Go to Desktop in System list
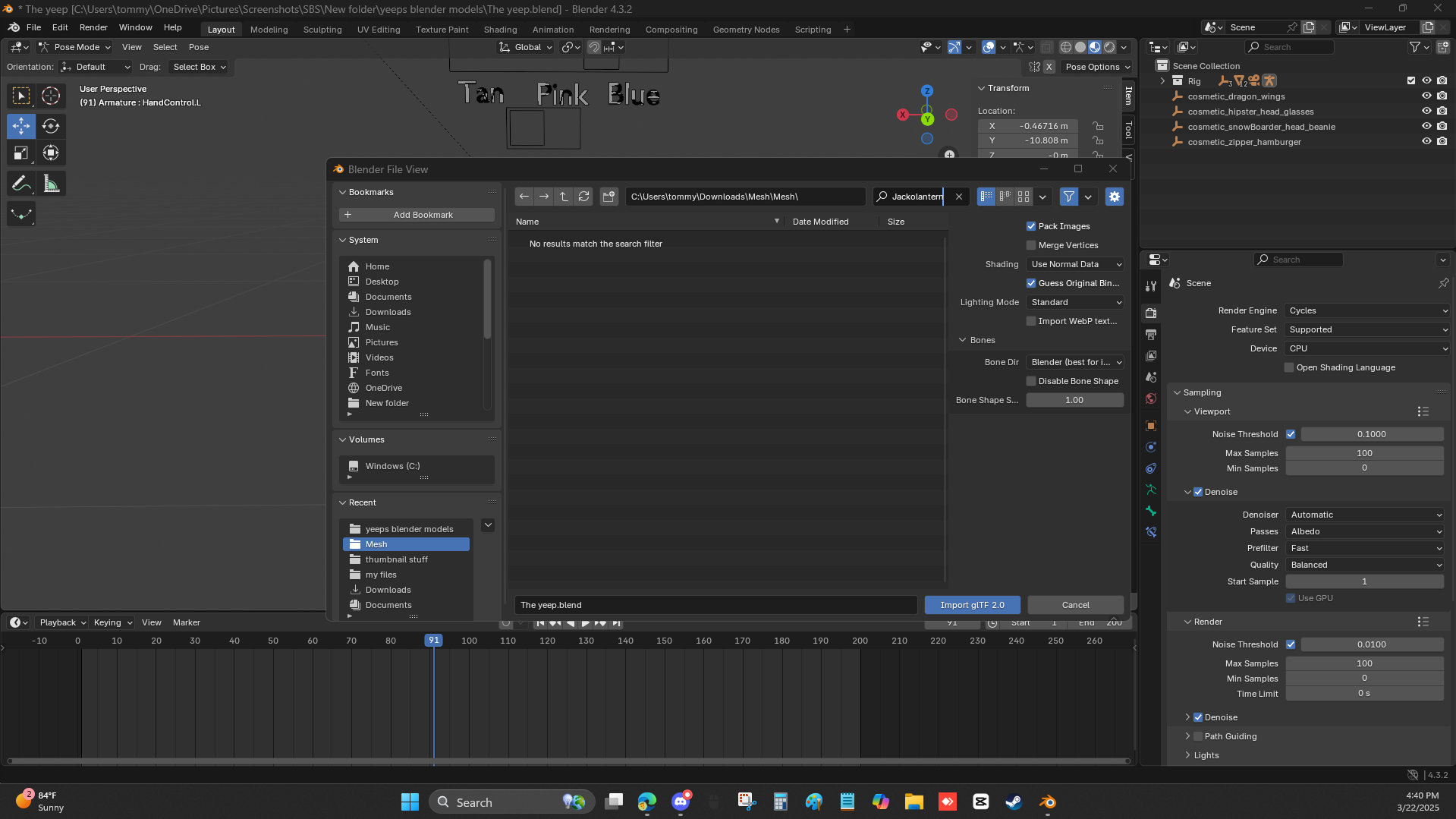This screenshot has width=1456, height=819. tap(382, 282)
